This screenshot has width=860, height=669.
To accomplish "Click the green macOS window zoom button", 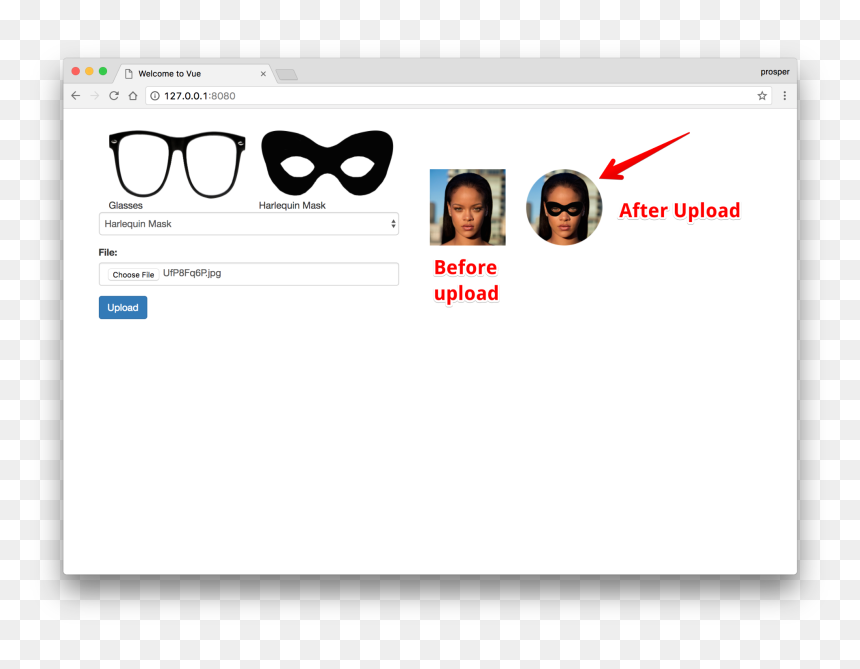I will point(103,71).
